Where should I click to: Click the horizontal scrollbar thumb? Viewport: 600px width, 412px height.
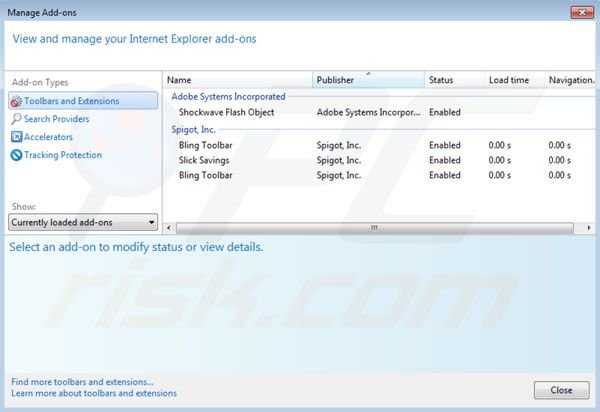(375, 228)
